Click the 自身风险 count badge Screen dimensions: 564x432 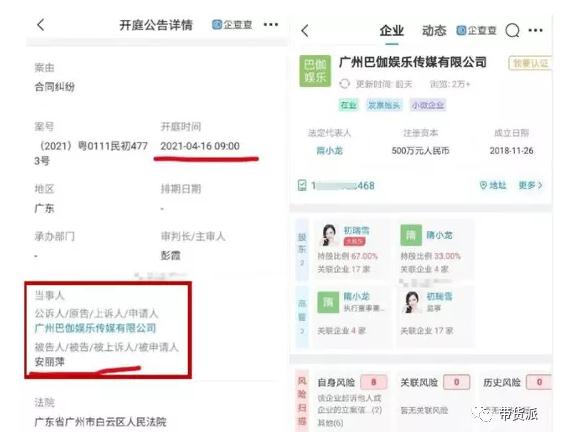click(373, 382)
